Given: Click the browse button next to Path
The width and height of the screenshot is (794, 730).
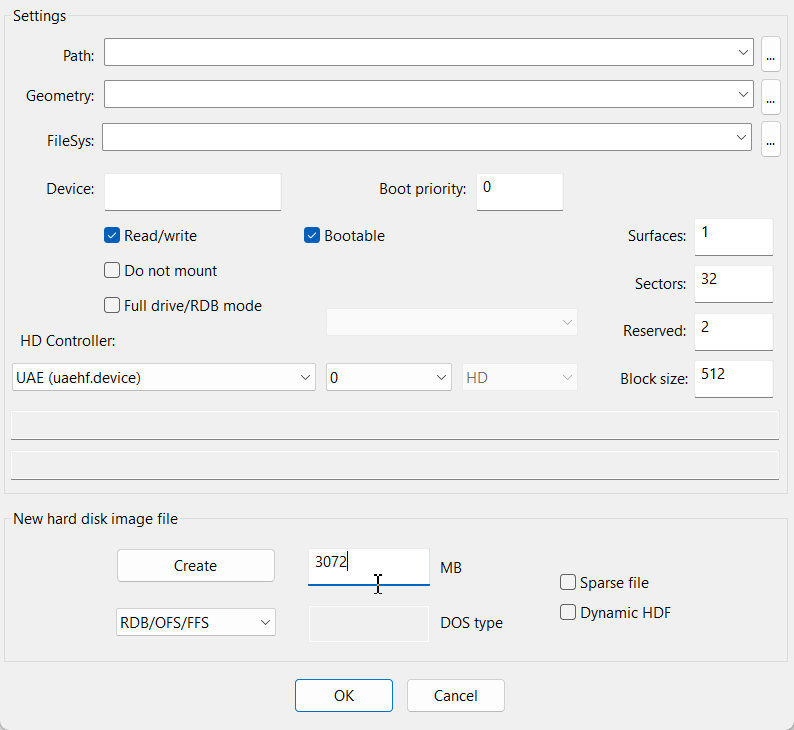Looking at the screenshot, I should click(770, 53).
